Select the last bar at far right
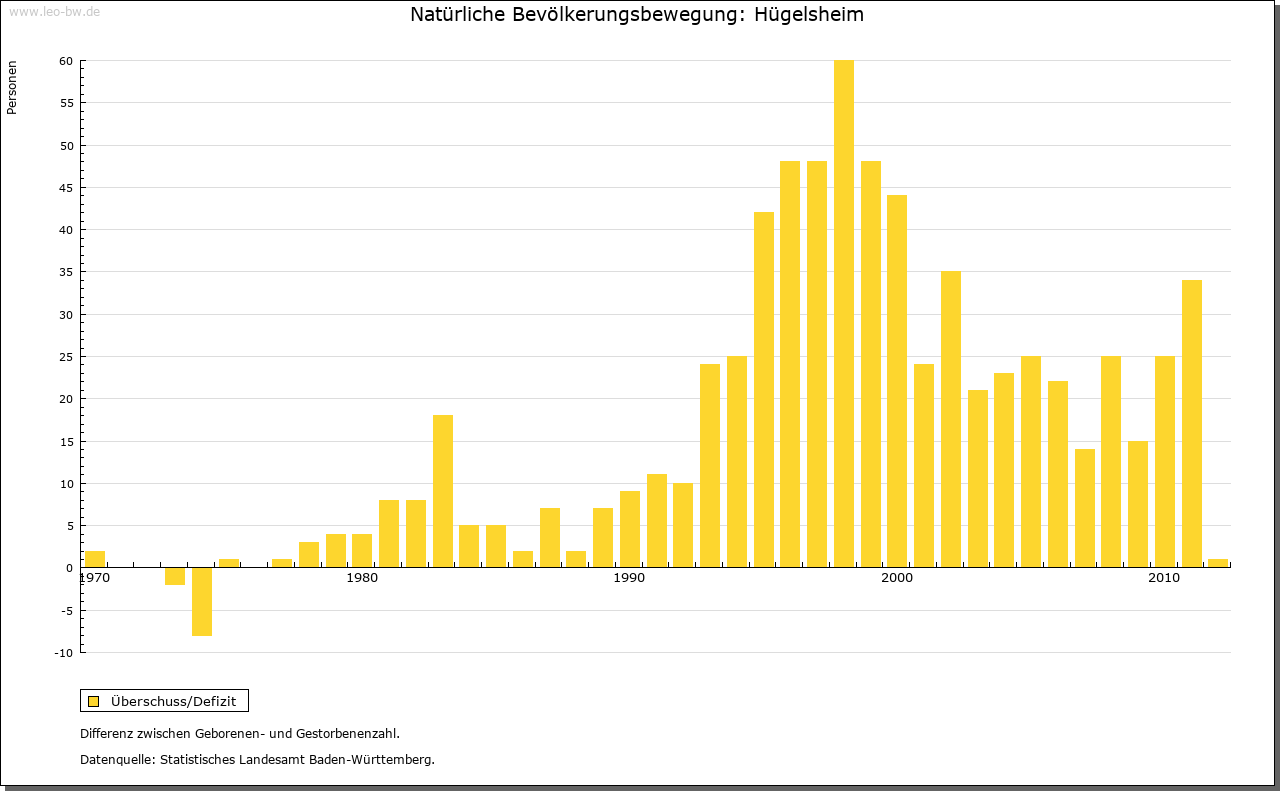The height and width of the screenshot is (791, 1280). tap(1218, 563)
